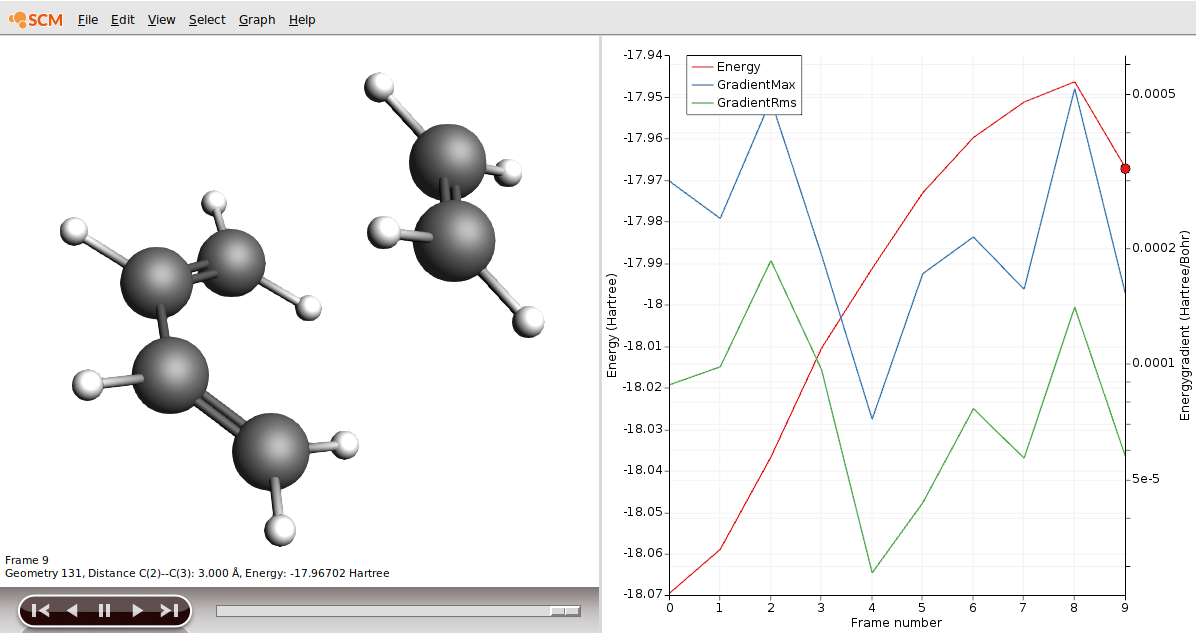
Task: Open the Select menu
Action: [207, 20]
